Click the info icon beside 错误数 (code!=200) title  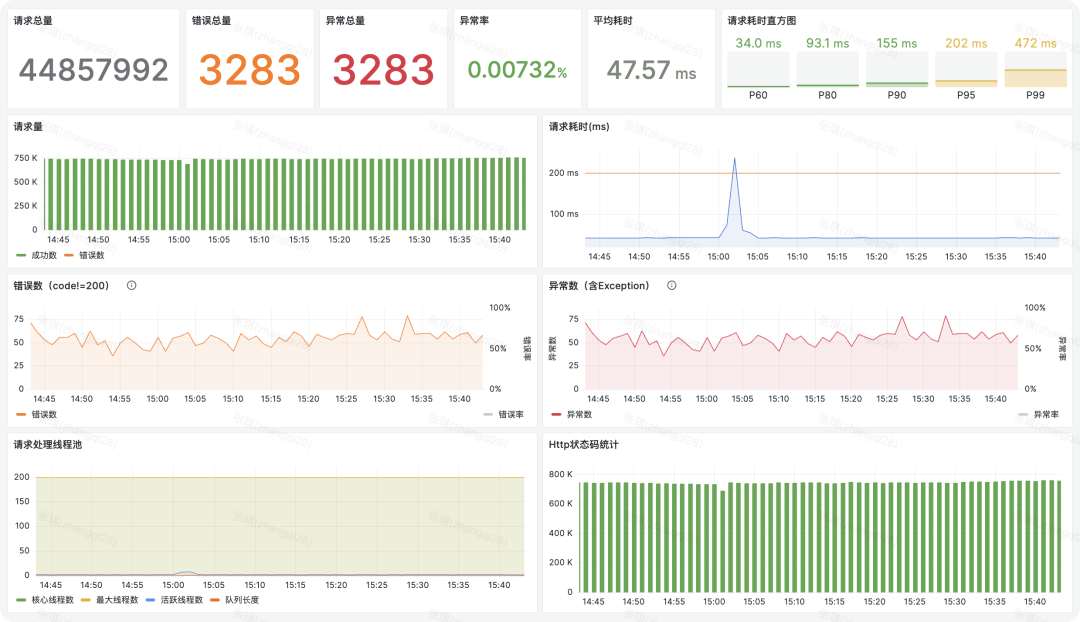tap(132, 285)
